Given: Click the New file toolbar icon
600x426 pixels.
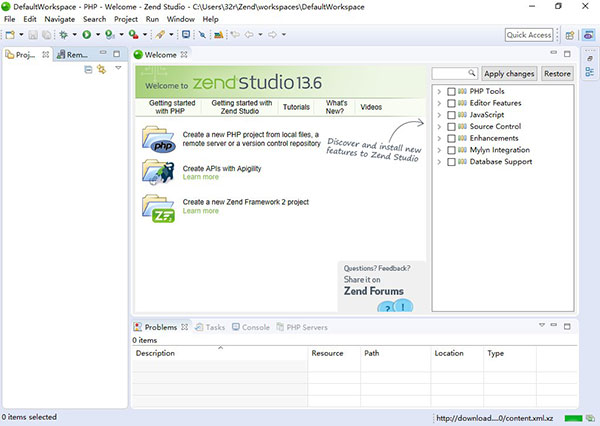Looking at the screenshot, I should 9,35.
